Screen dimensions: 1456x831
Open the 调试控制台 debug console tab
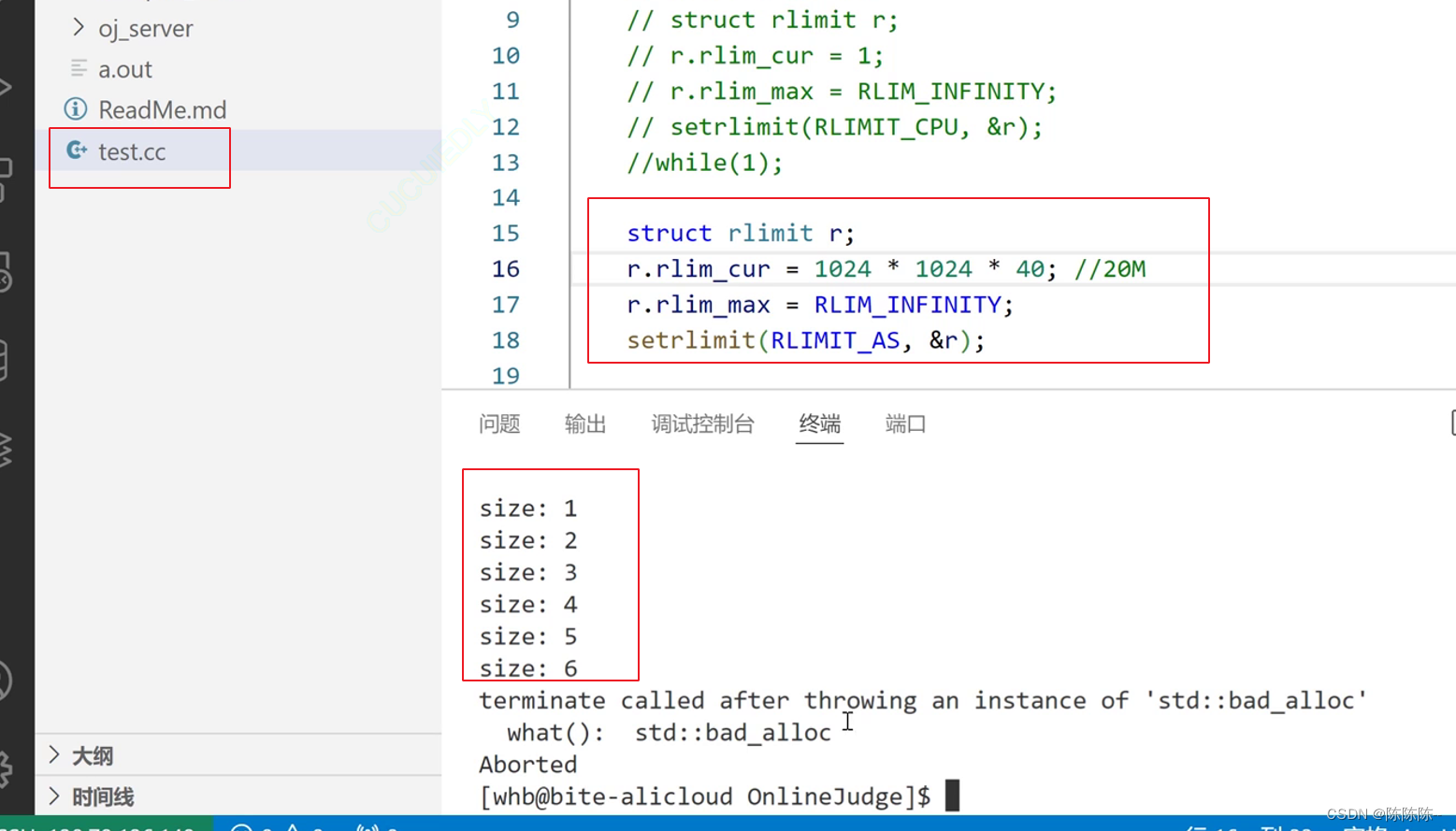point(702,423)
